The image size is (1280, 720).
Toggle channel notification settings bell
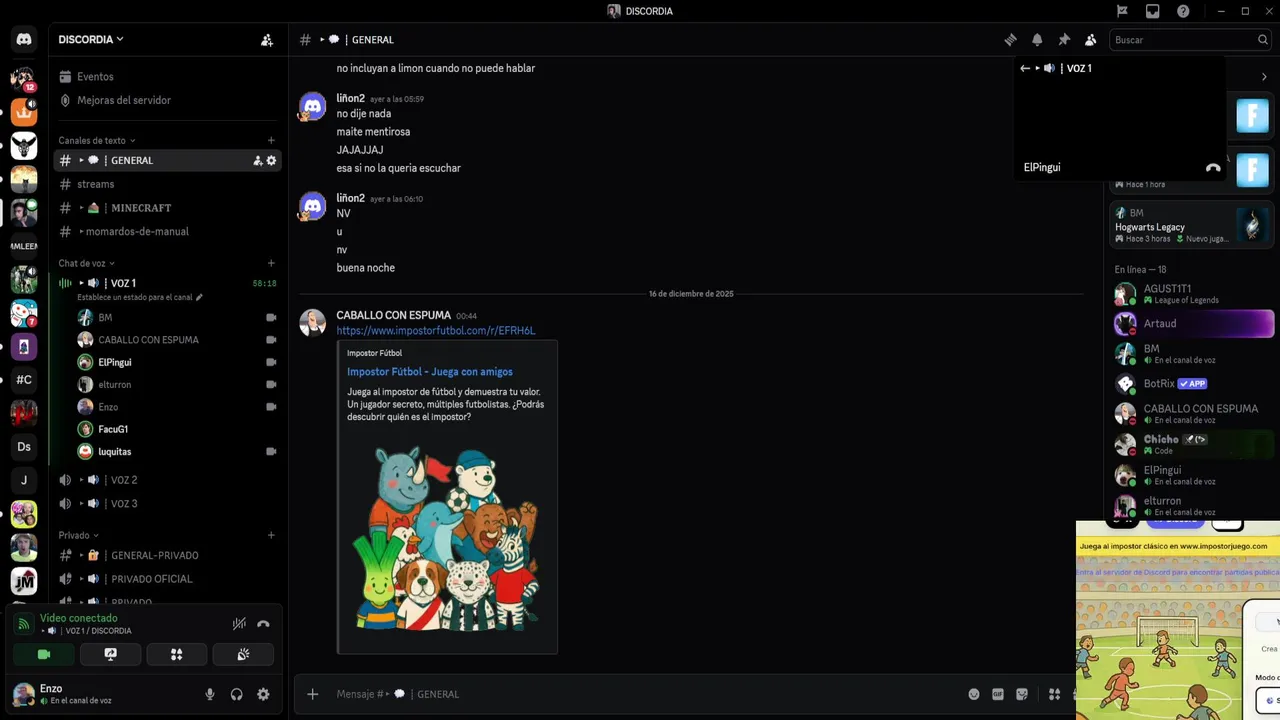(x=1037, y=40)
